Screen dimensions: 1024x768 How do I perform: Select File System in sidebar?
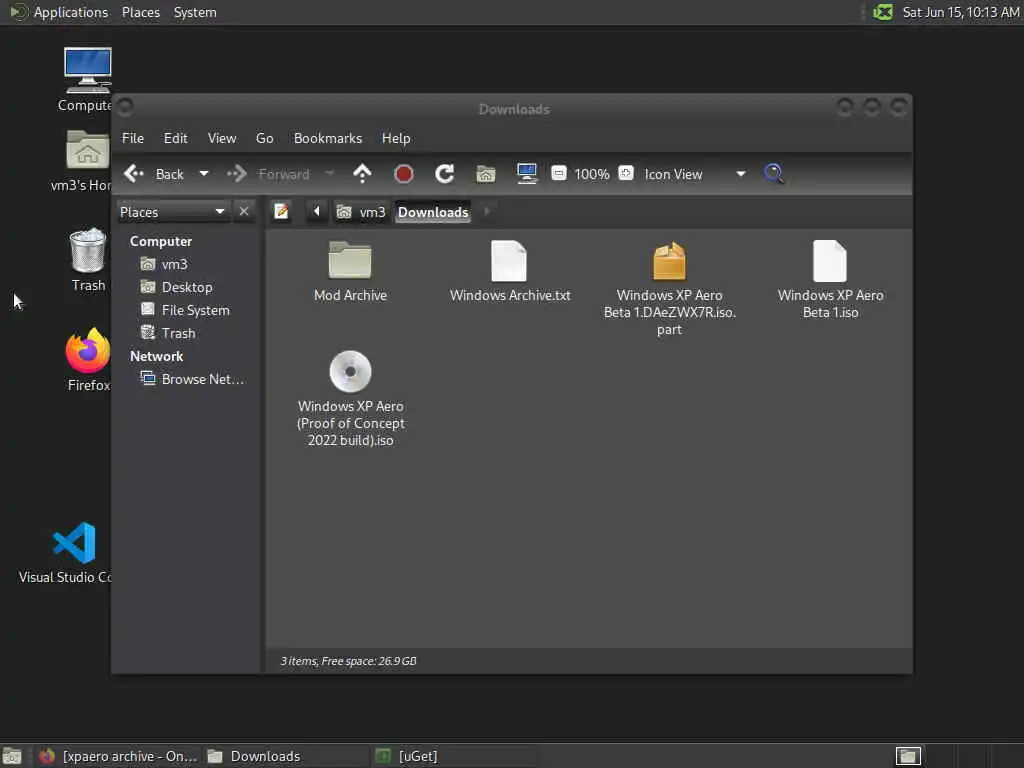[187, 310]
